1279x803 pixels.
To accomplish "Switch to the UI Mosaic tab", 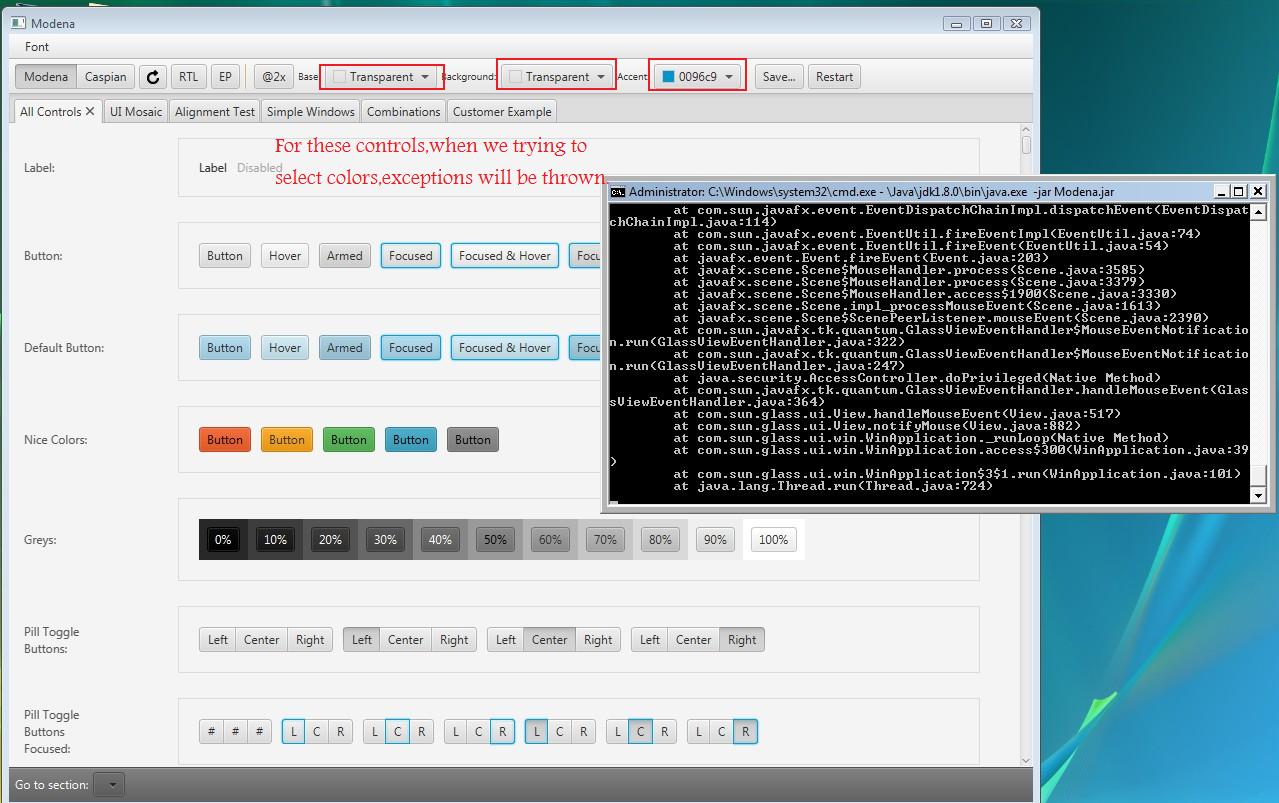I will [x=136, y=112].
